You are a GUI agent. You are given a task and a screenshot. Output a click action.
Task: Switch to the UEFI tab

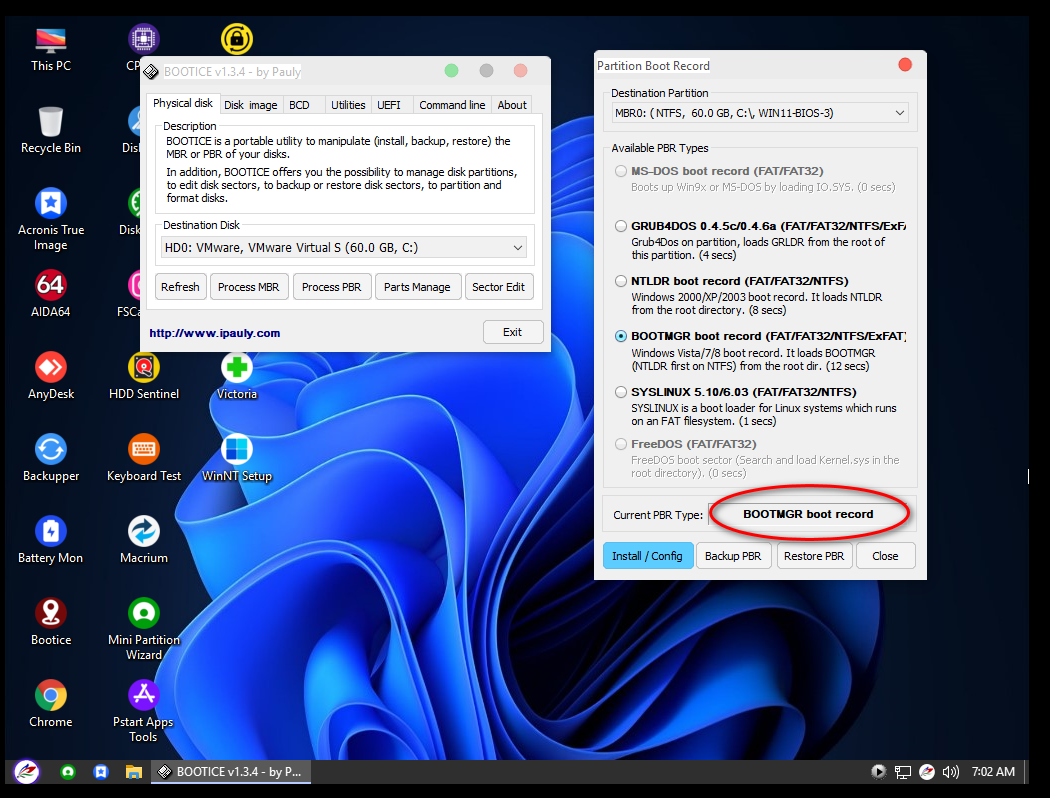tap(388, 105)
